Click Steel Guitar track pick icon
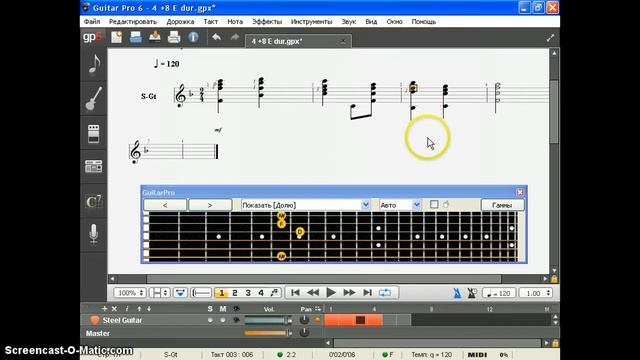The image size is (640, 360). point(95,320)
